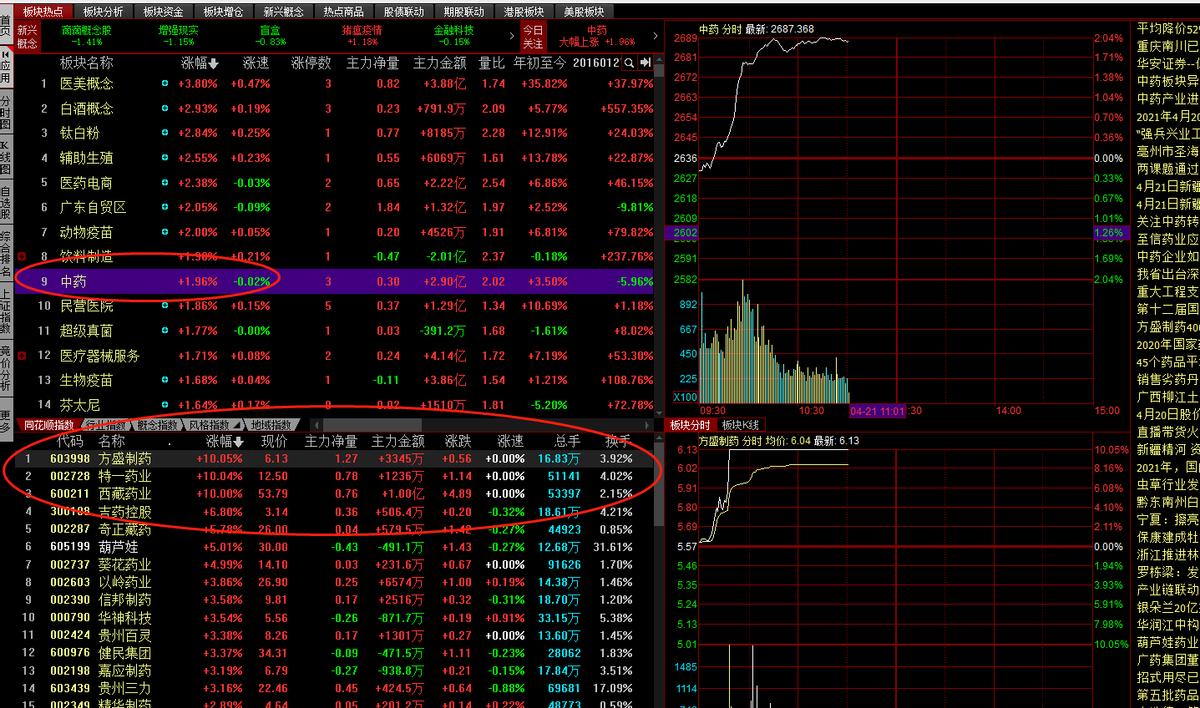This screenshot has height=708, width=1200.
Task: Select the 同花顺指数 tab
Action: point(48,425)
